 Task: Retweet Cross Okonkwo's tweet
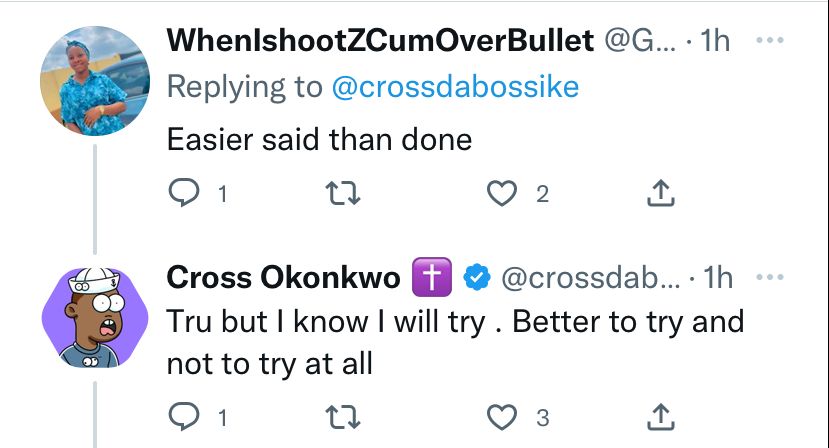pos(343,417)
